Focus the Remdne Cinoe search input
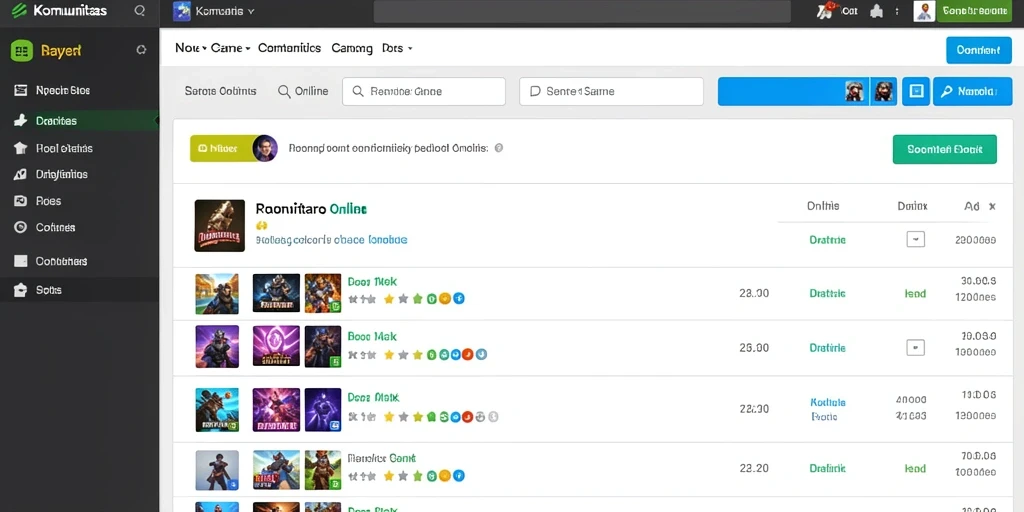 pos(424,91)
